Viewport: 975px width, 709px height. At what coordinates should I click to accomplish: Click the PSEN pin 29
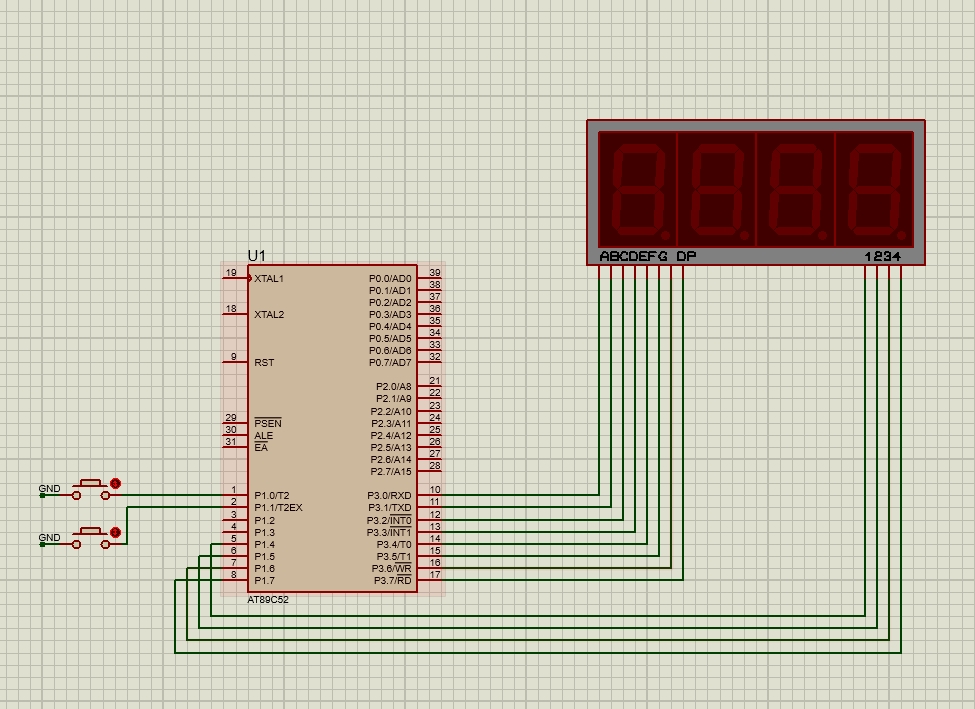pos(236,422)
